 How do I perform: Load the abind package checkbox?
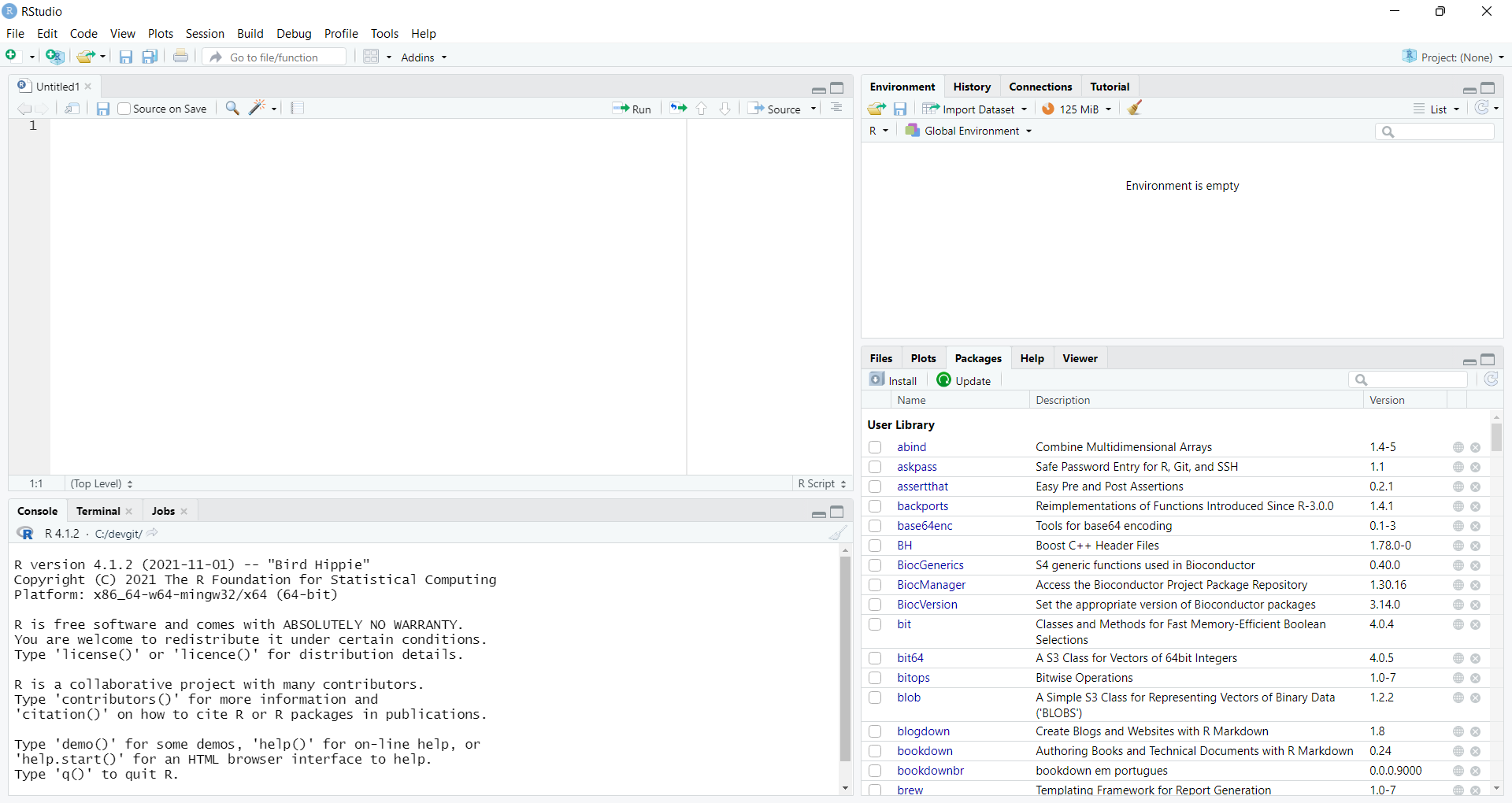(875, 447)
